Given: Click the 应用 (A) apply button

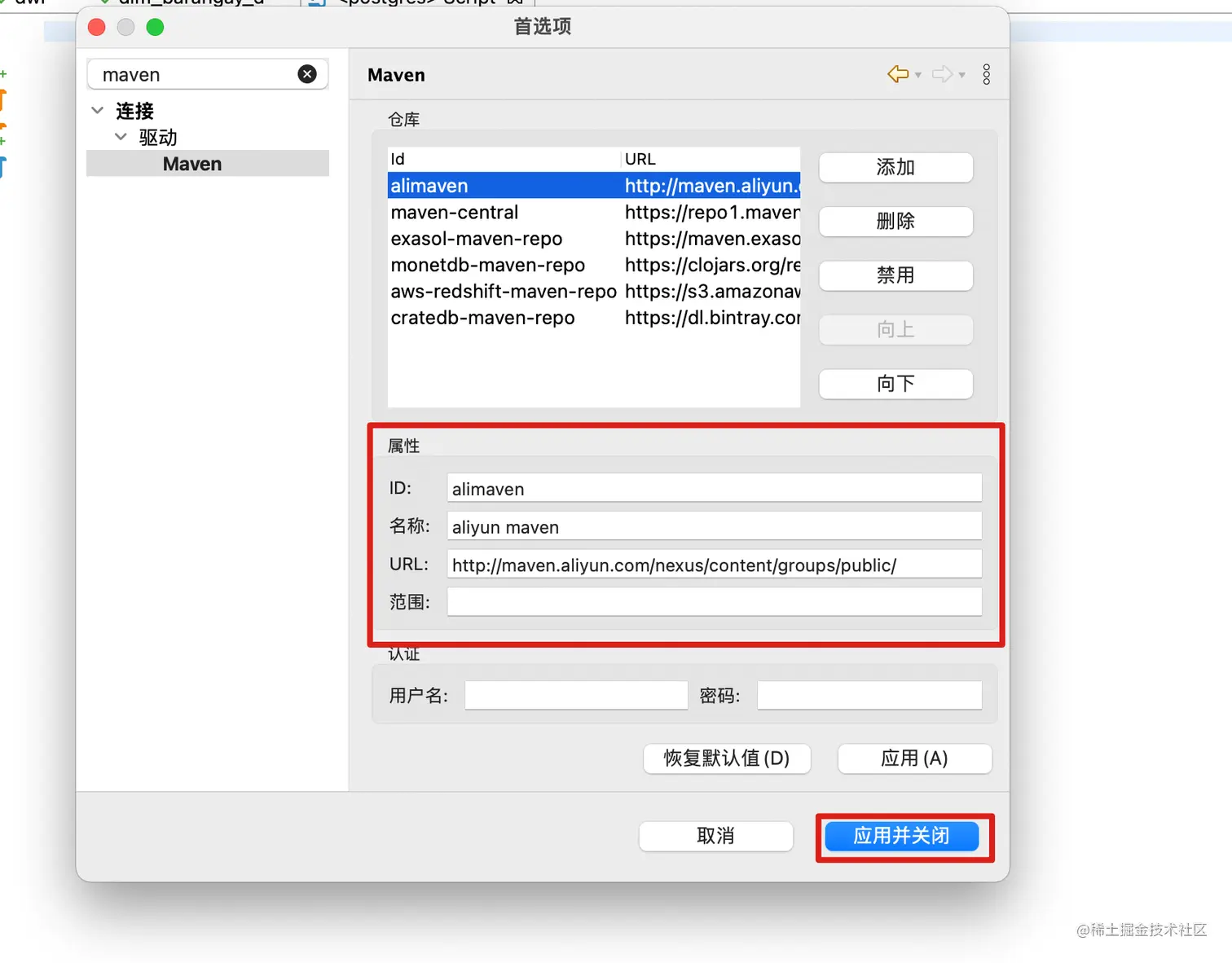Looking at the screenshot, I should click(914, 759).
